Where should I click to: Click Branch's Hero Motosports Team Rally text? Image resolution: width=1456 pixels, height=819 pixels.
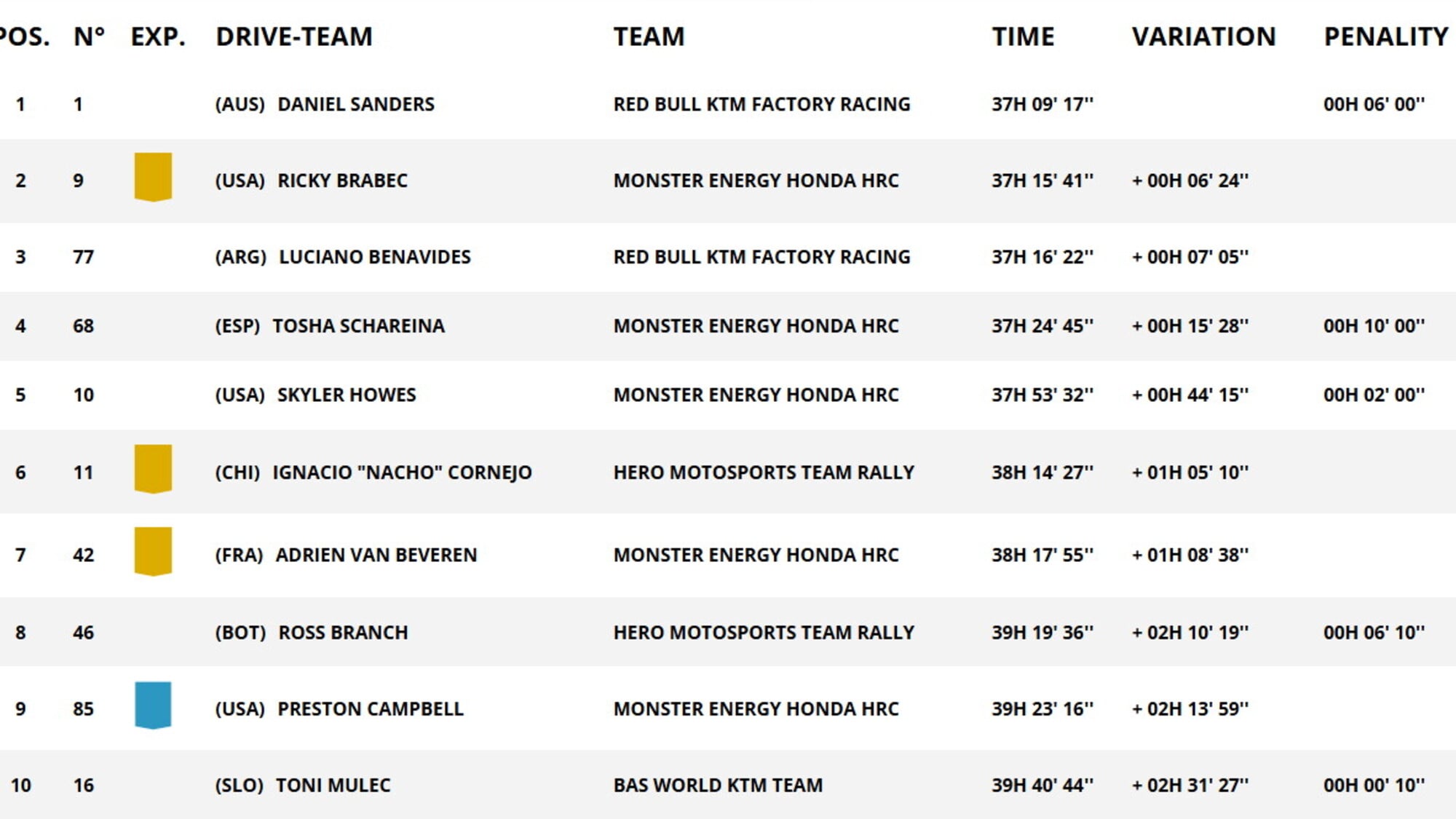[x=764, y=633]
